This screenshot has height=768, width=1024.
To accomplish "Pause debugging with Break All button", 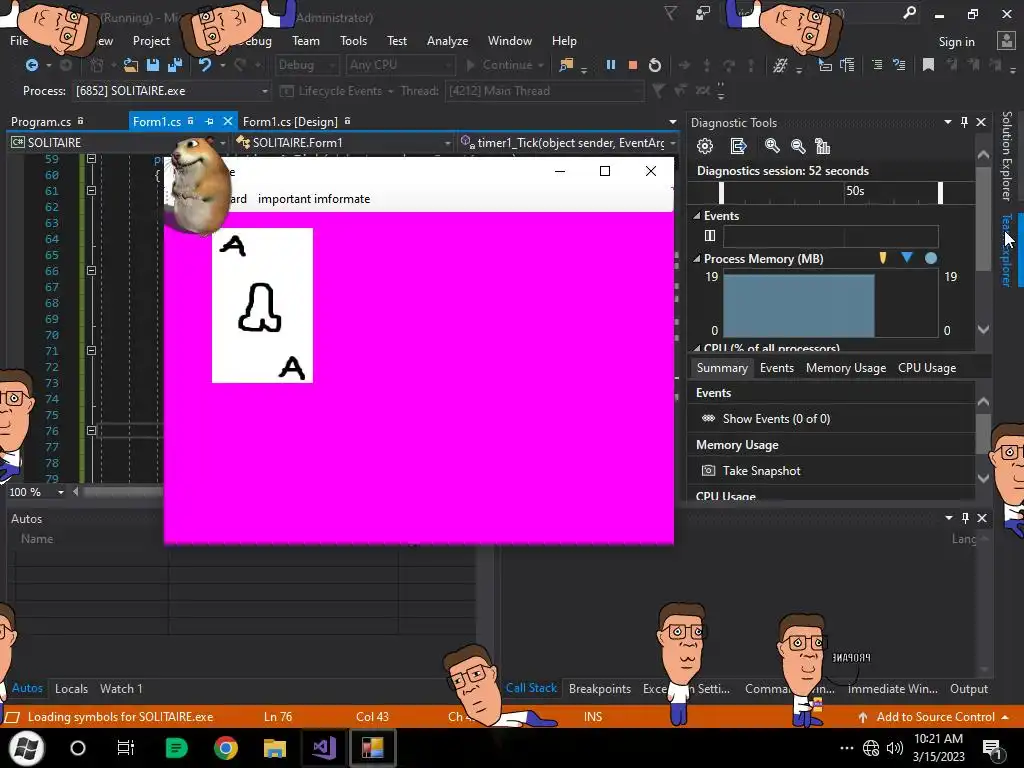I will click(611, 65).
